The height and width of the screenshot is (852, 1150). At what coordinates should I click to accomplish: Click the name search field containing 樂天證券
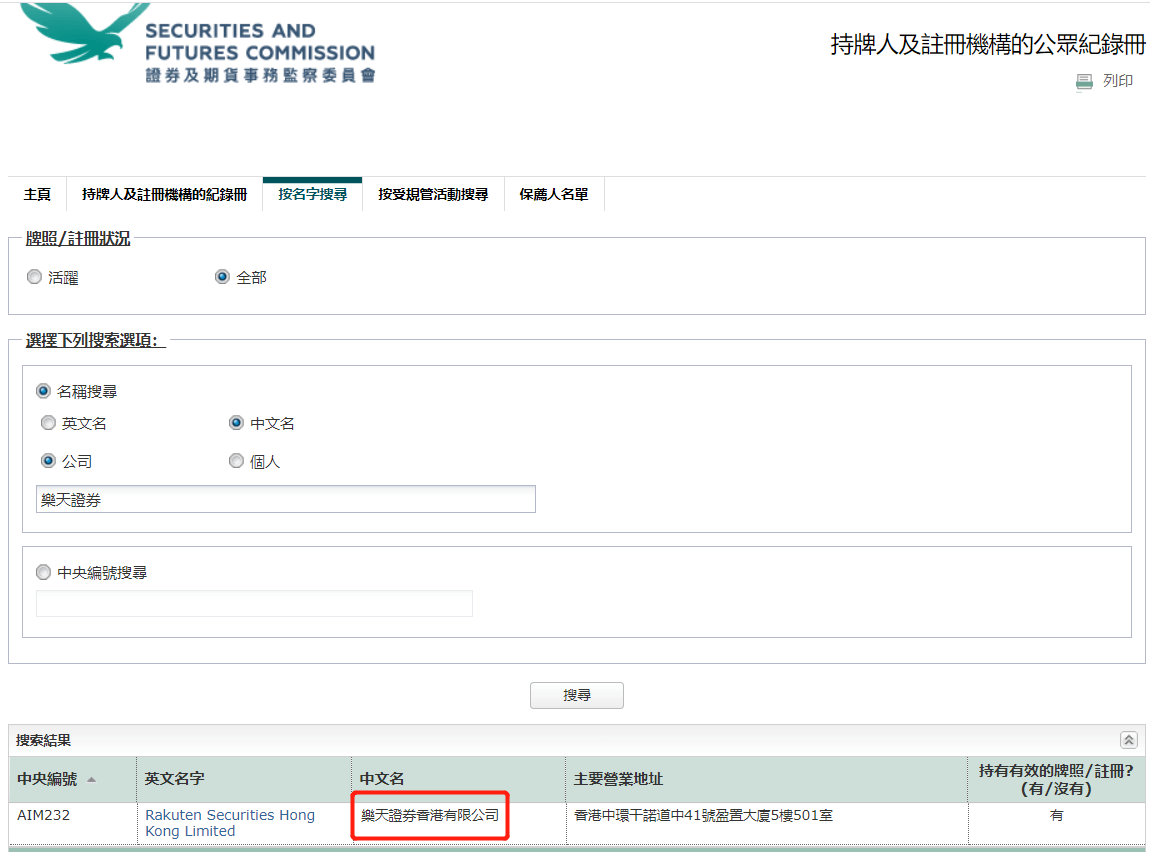pos(286,499)
